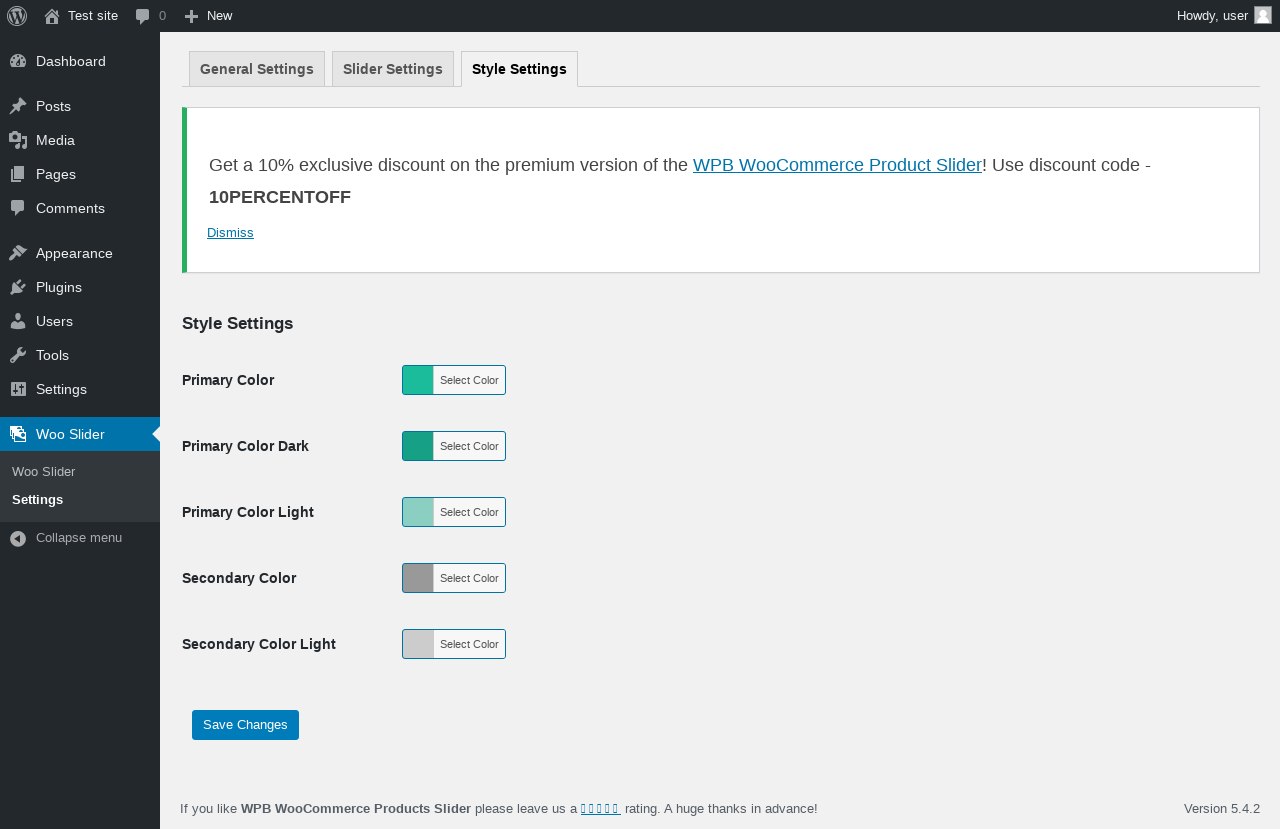Viewport: 1280px width, 829px height.
Task: Go to the Media menu item
Action: click(x=80, y=140)
